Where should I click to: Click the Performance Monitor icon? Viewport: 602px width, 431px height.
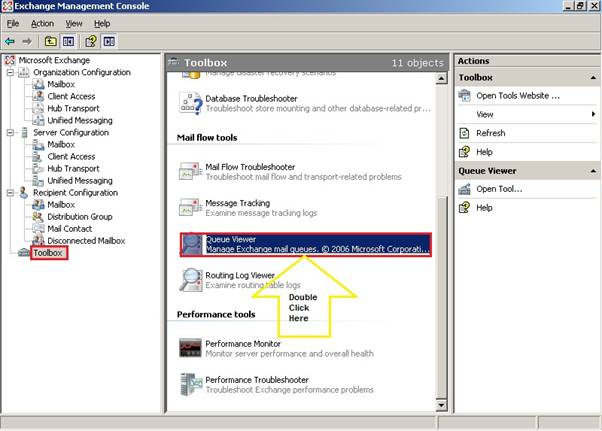click(190, 348)
